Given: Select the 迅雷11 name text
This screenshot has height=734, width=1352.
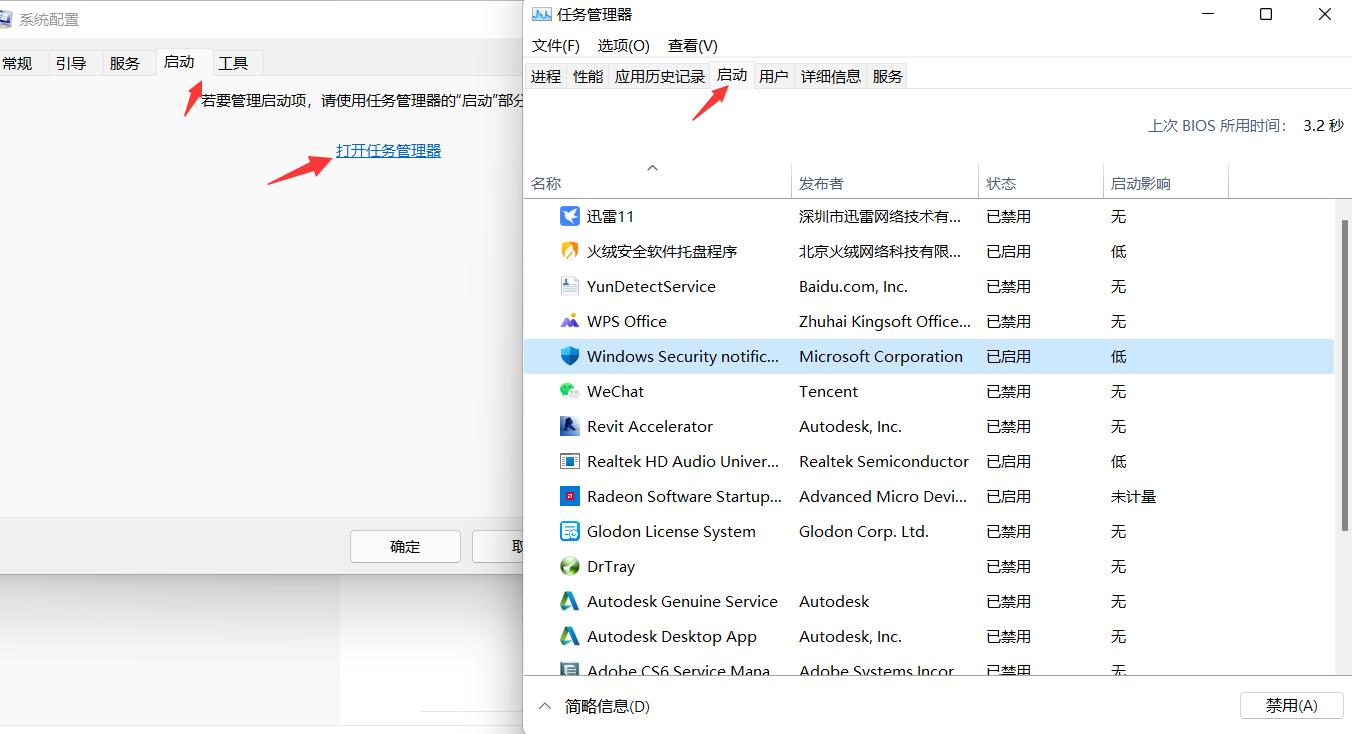Looking at the screenshot, I should pos(611,216).
